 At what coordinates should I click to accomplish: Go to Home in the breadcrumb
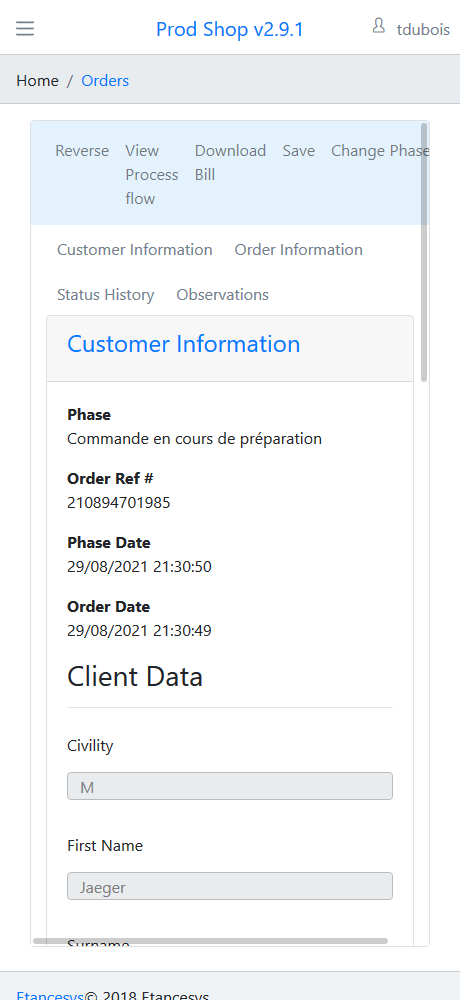(x=37, y=81)
